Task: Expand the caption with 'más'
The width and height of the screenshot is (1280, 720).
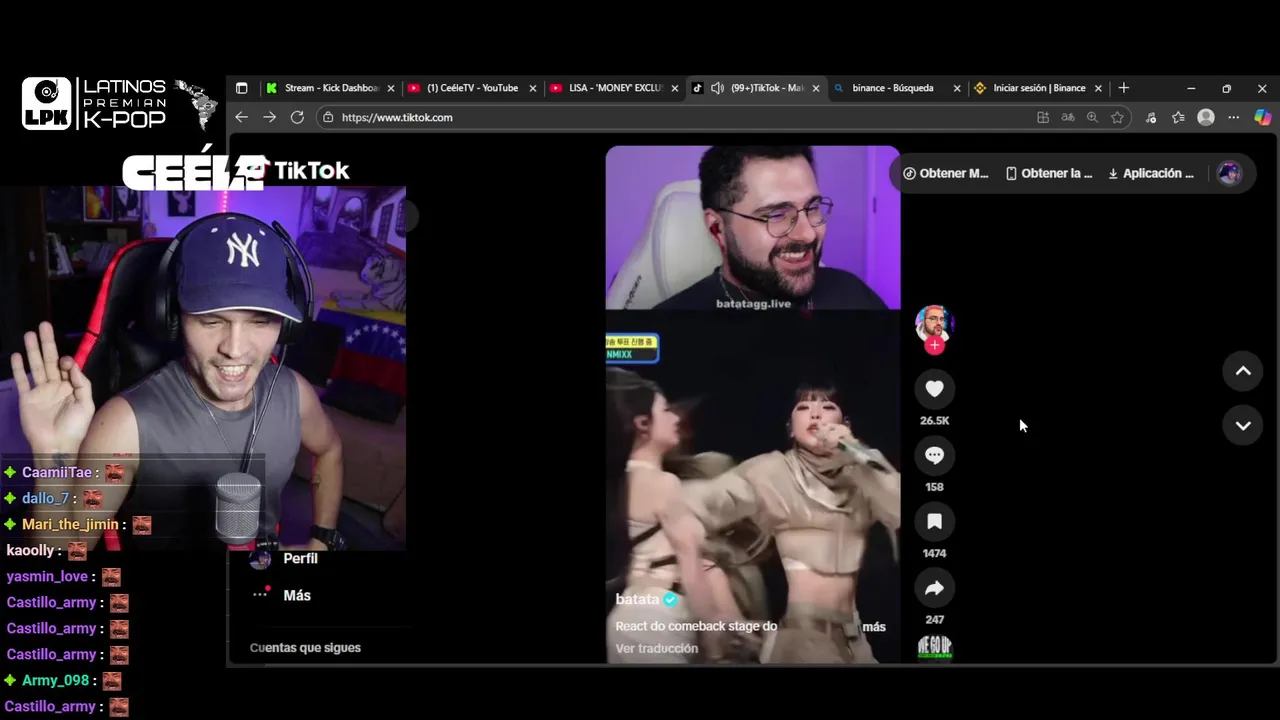Action: tap(874, 627)
